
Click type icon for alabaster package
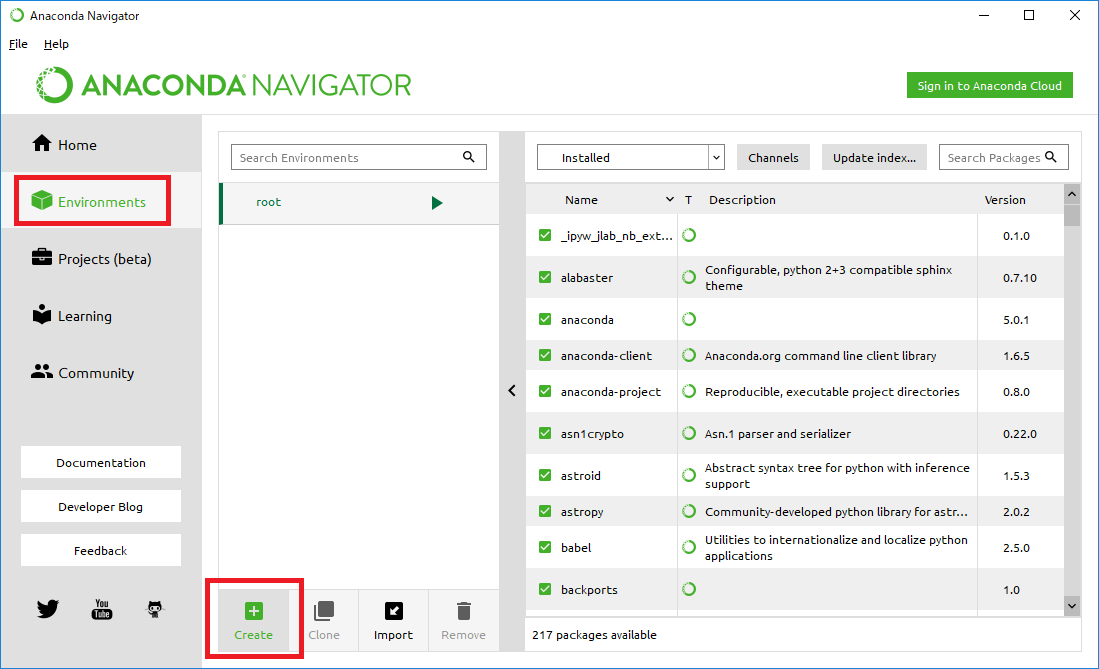coord(689,277)
